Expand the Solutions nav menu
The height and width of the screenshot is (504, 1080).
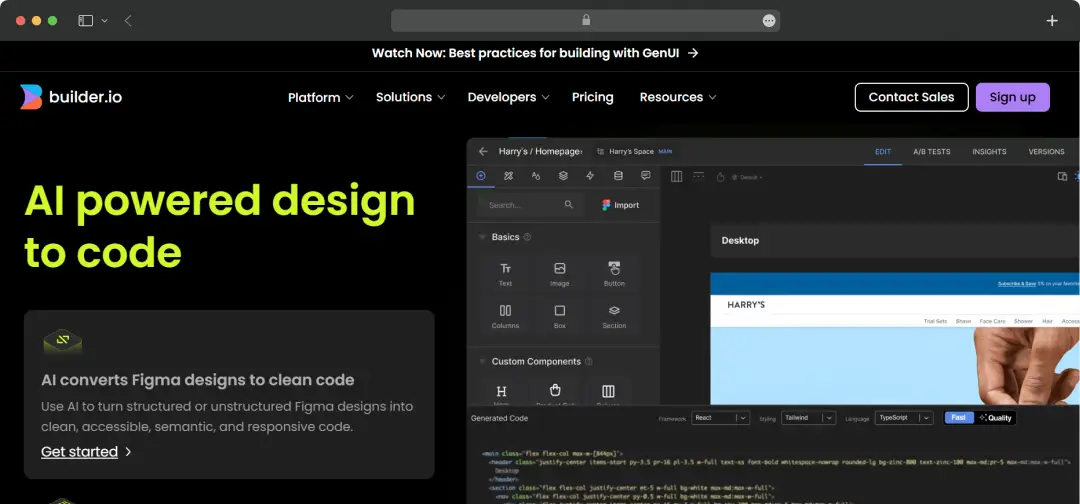[411, 97]
